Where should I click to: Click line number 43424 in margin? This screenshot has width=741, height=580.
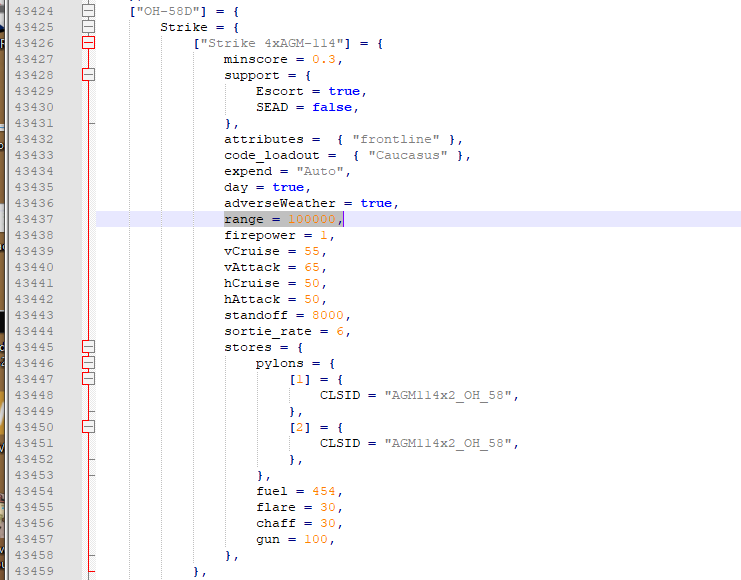pyautogui.click(x=34, y=11)
